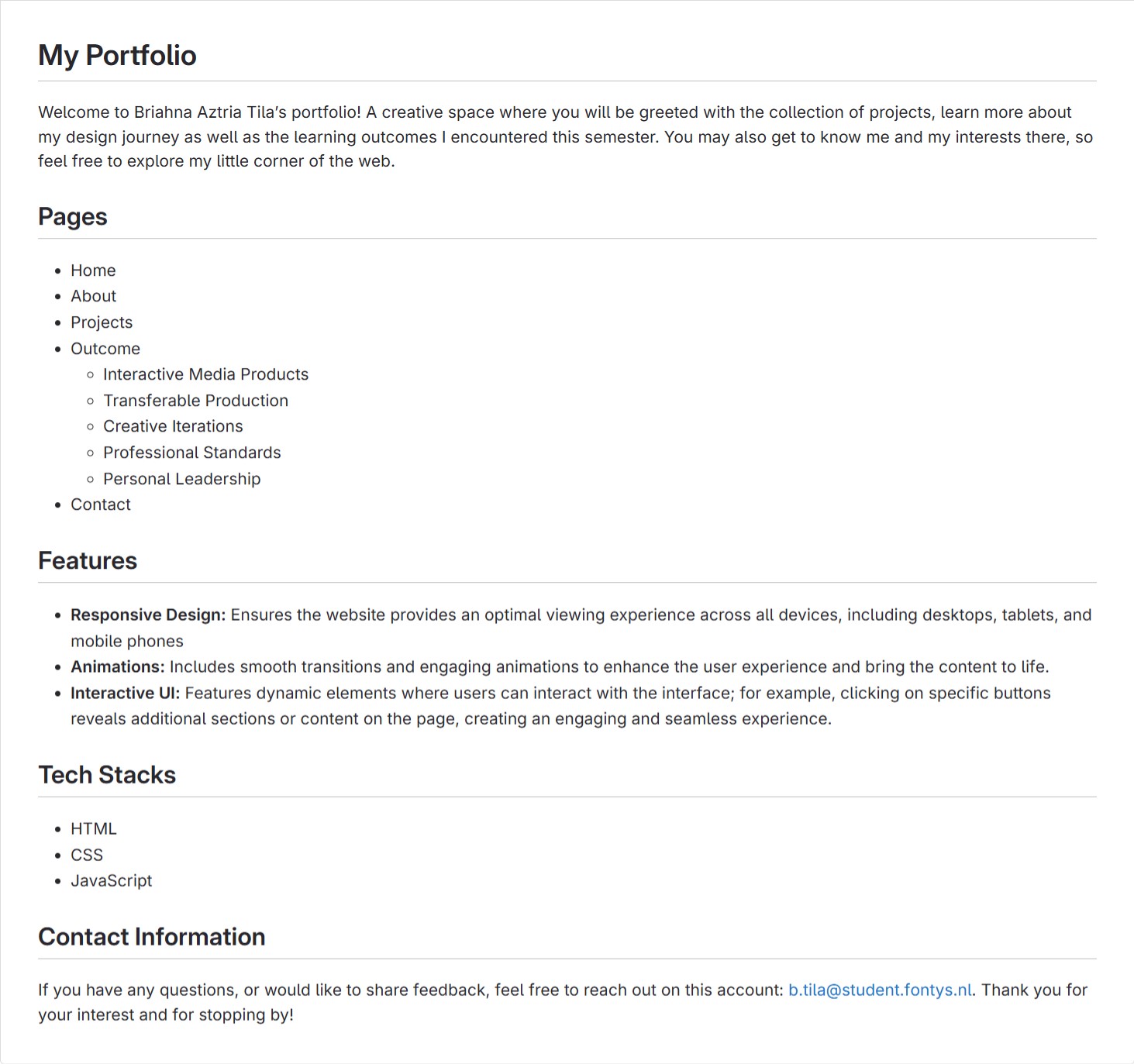Click the My Portfolio heading
Screen dimensions: 1134x1064
[117, 56]
